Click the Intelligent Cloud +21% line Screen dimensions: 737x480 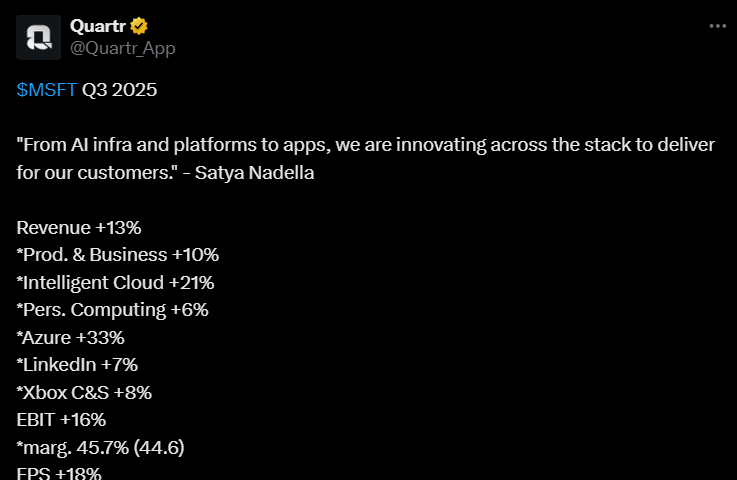(115, 283)
